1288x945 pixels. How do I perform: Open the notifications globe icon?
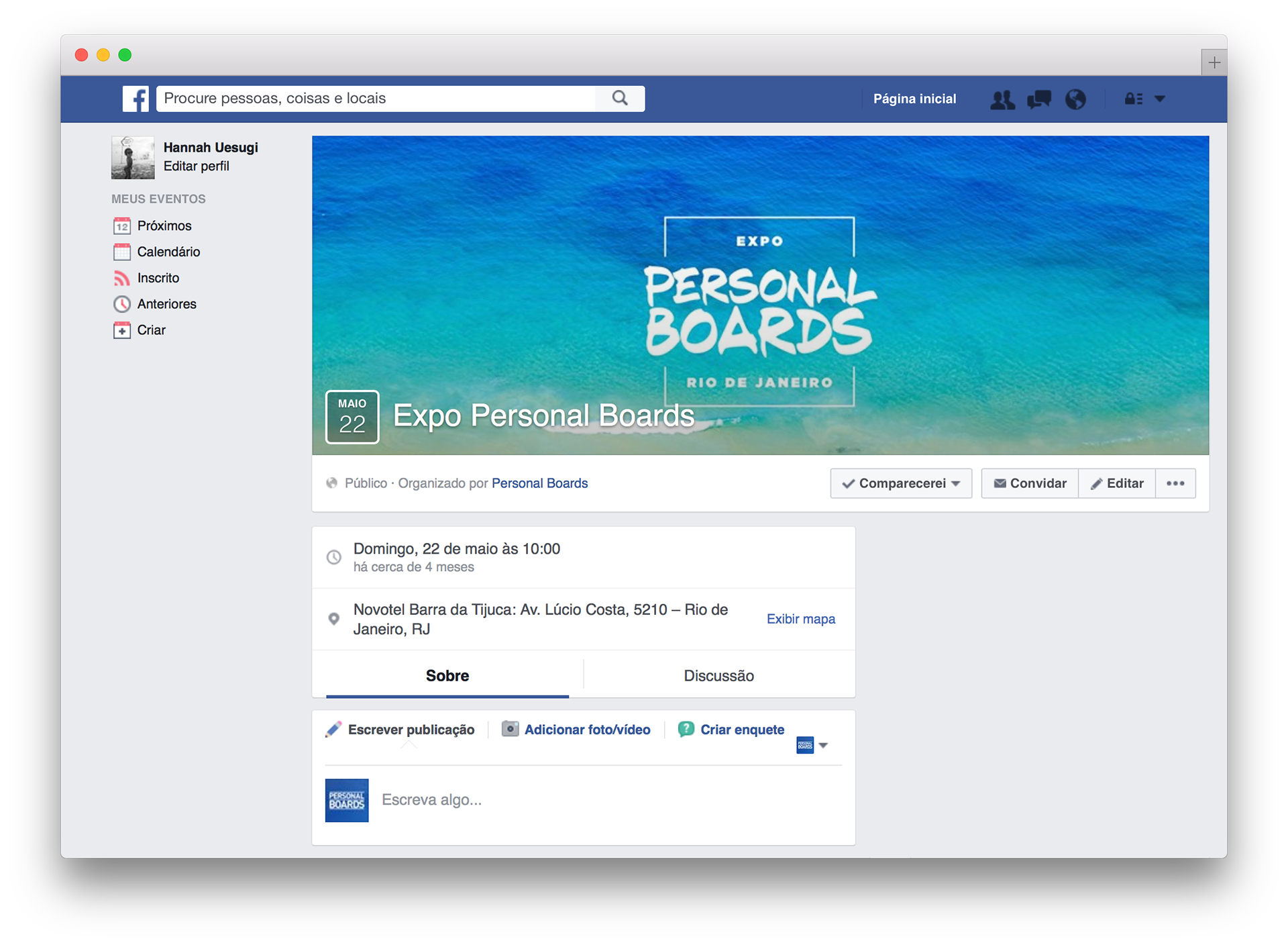point(1075,99)
